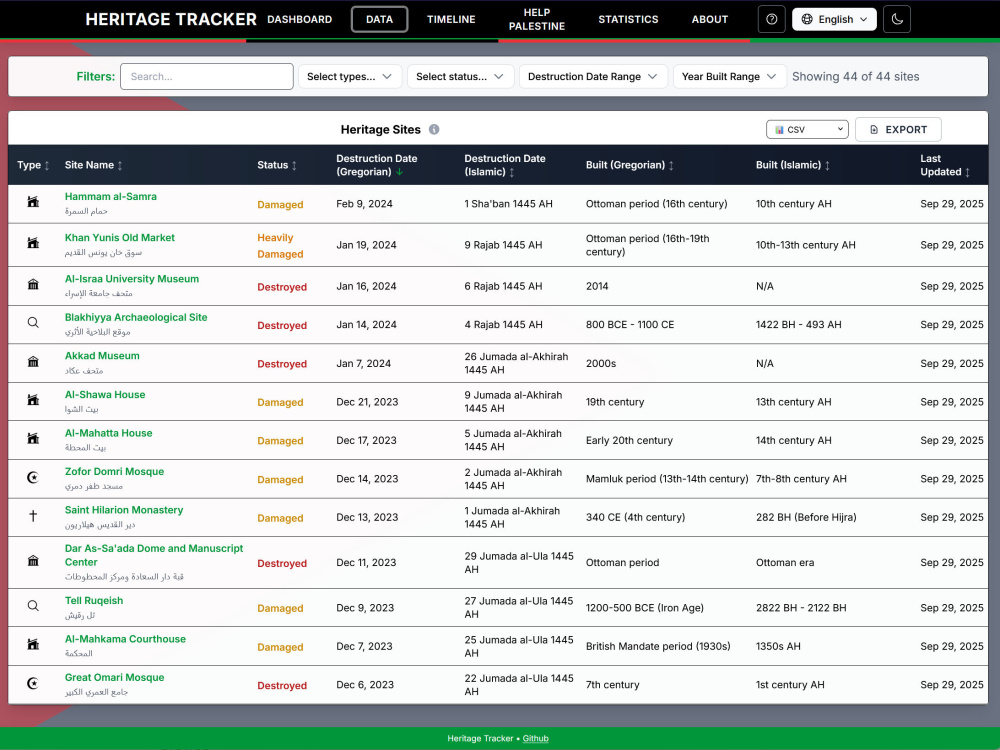
Task: Open the Help Palestine page
Action: point(537,19)
